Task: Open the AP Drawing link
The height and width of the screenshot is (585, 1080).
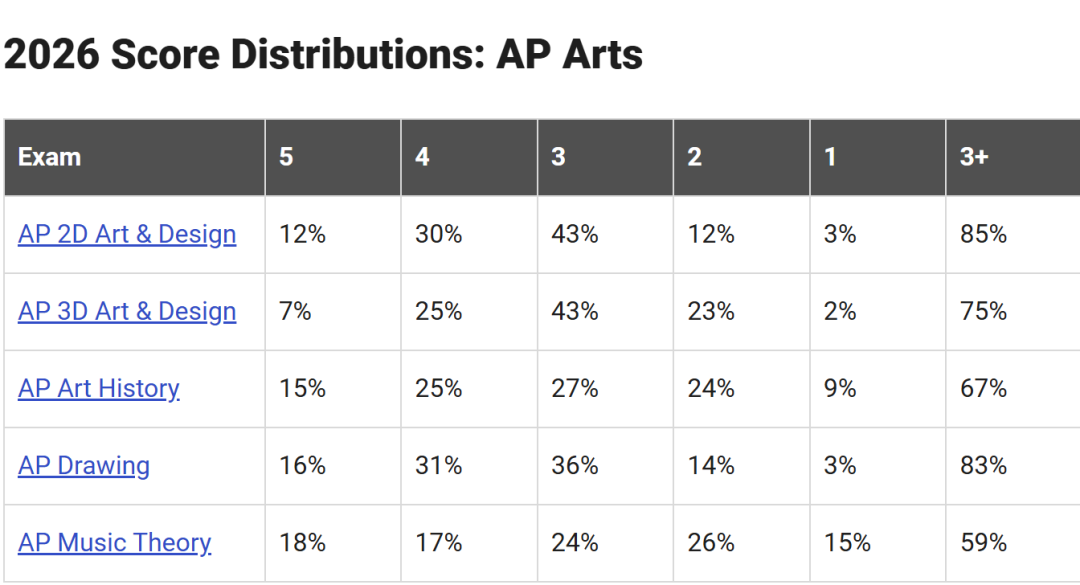Action: [83, 466]
